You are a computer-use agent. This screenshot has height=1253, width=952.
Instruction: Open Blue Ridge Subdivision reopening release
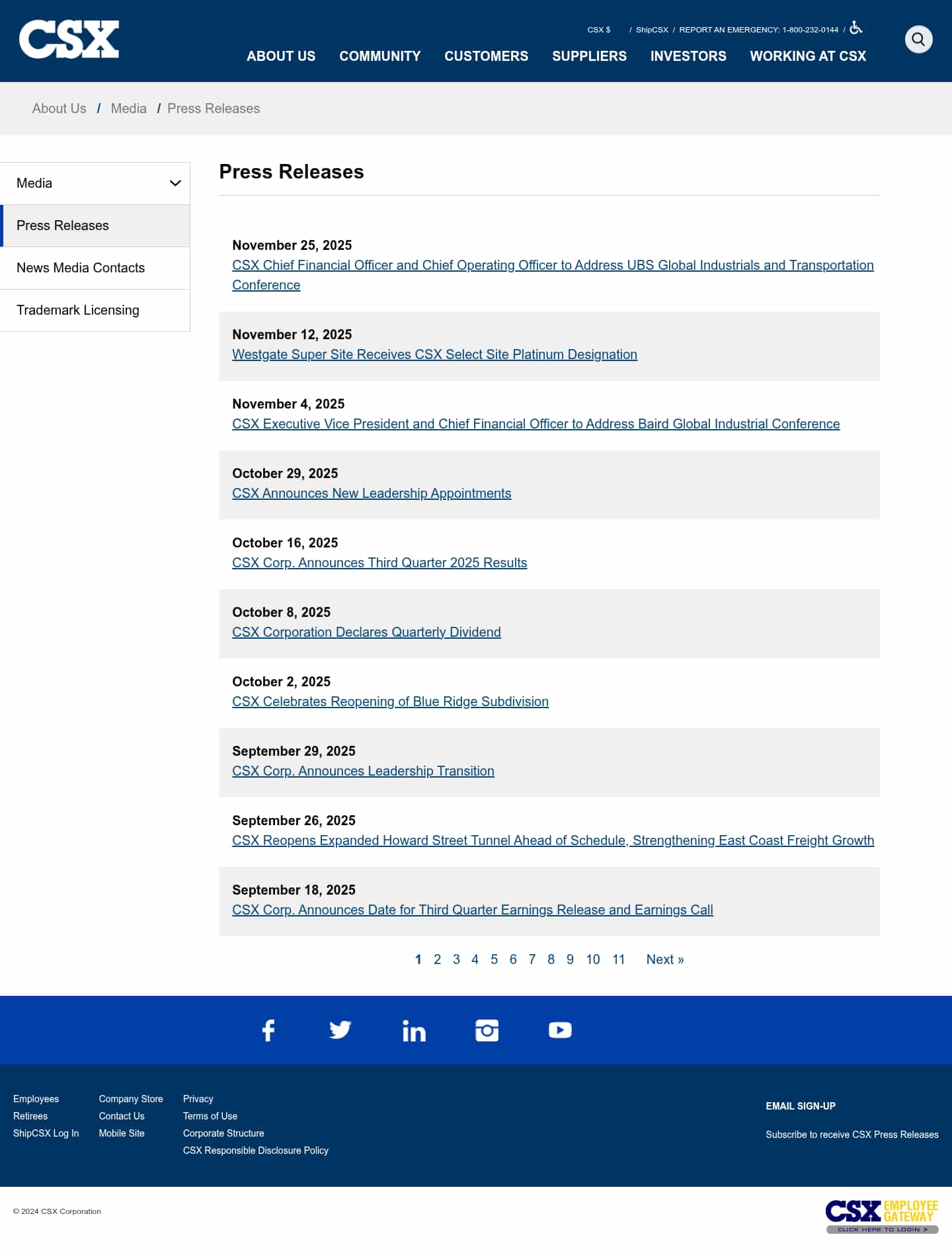[x=390, y=702]
